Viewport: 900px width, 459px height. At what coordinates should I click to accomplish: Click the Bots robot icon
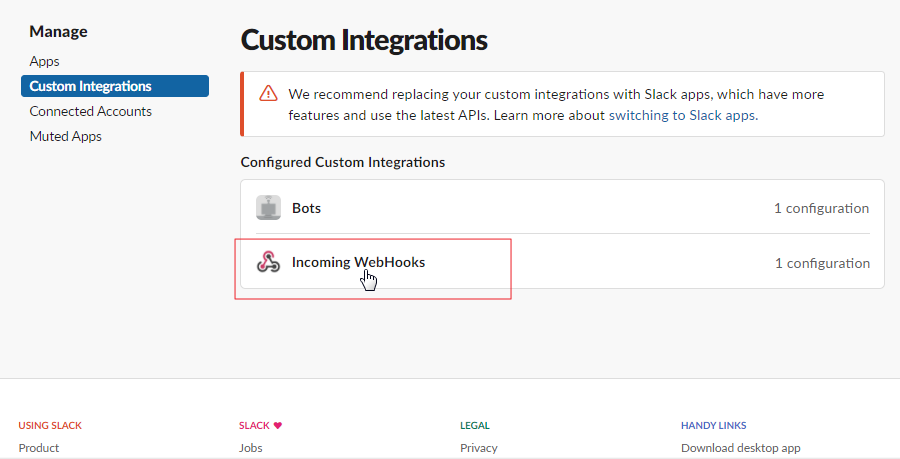[268, 208]
